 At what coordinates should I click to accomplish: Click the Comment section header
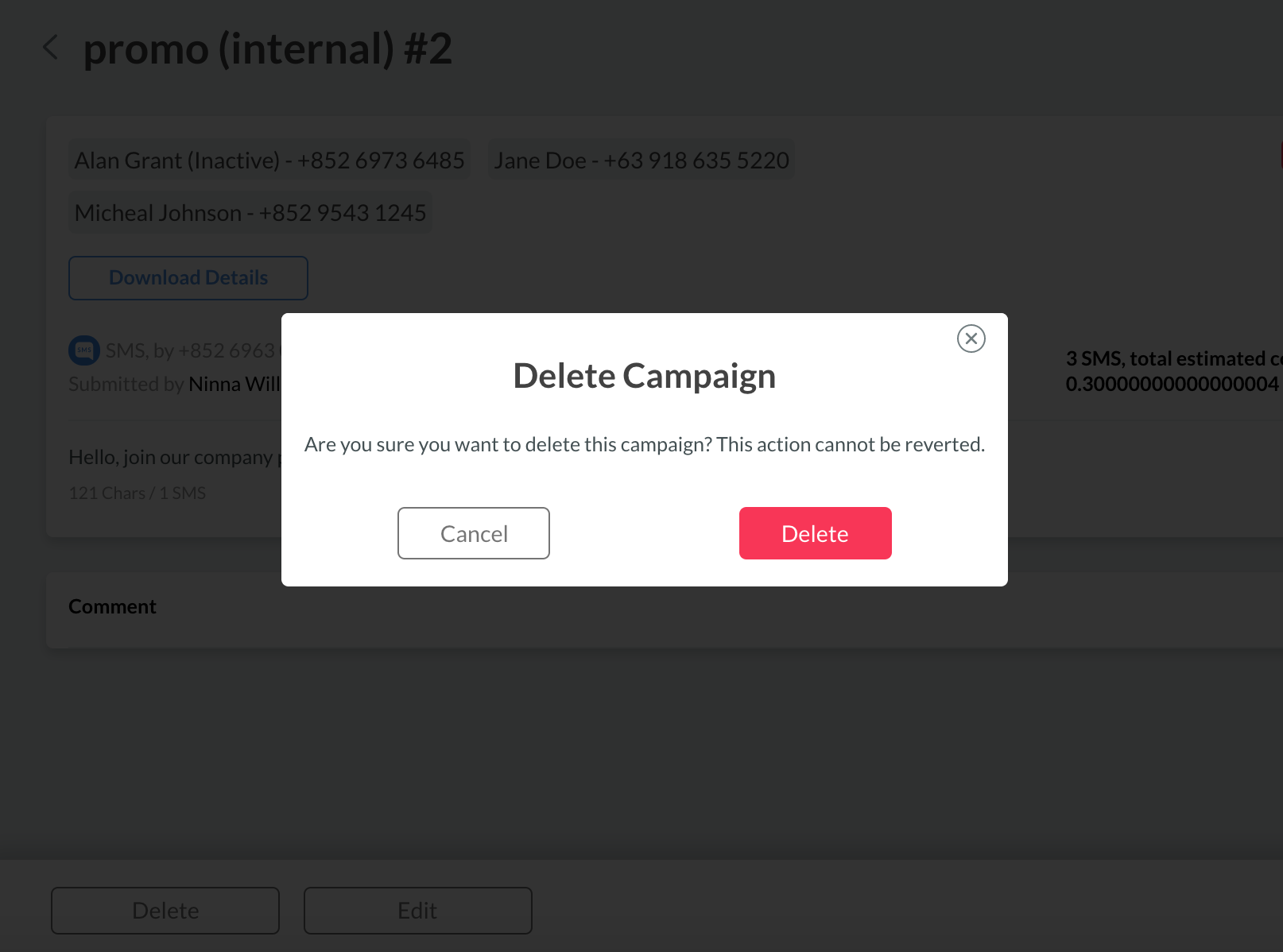tap(112, 607)
